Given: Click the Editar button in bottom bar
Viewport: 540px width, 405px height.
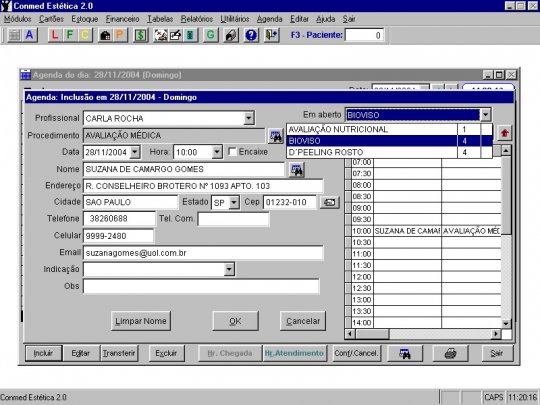Looking at the screenshot, I should (x=81, y=353).
